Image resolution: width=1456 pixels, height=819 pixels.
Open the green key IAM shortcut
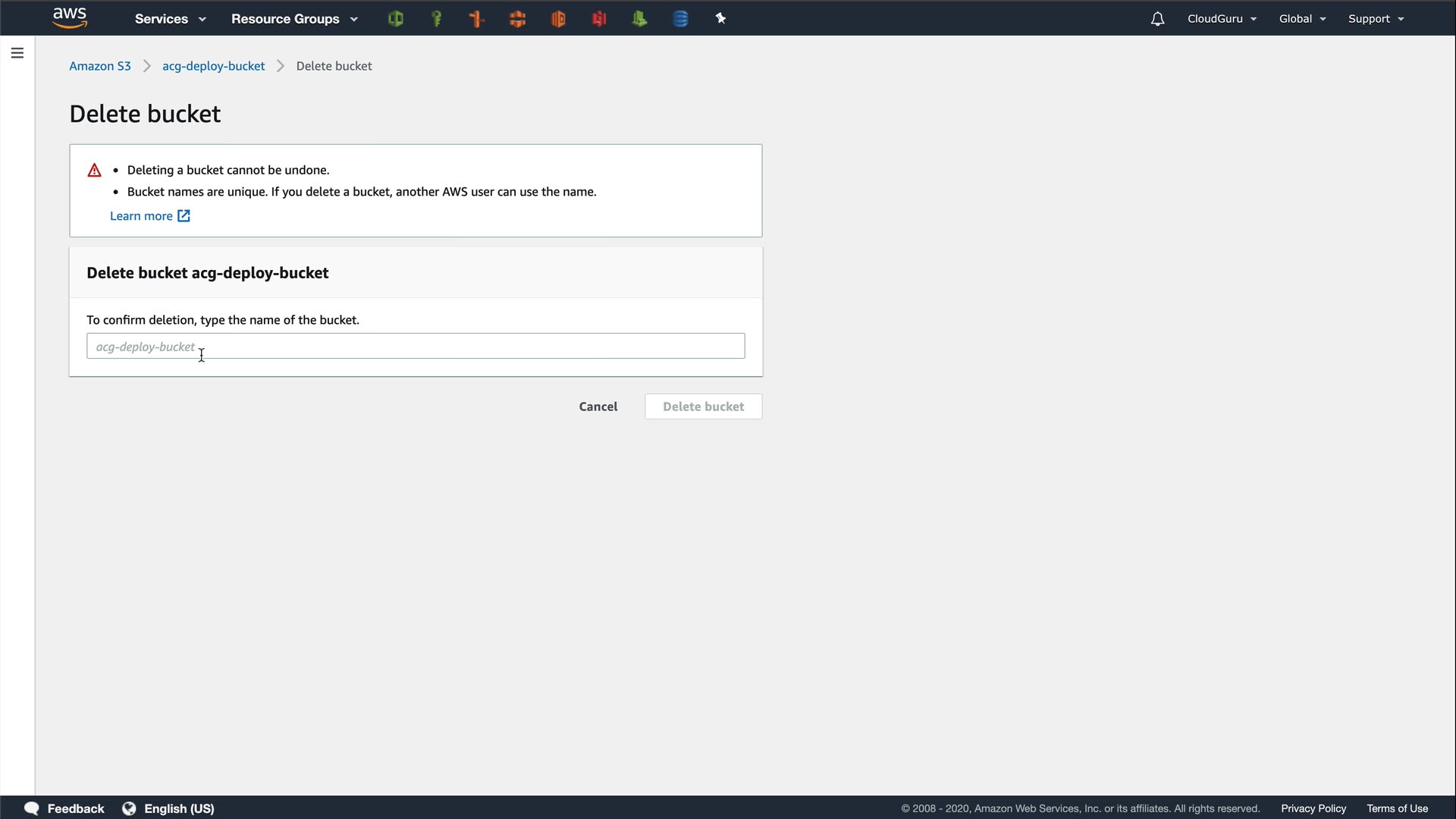(x=437, y=19)
